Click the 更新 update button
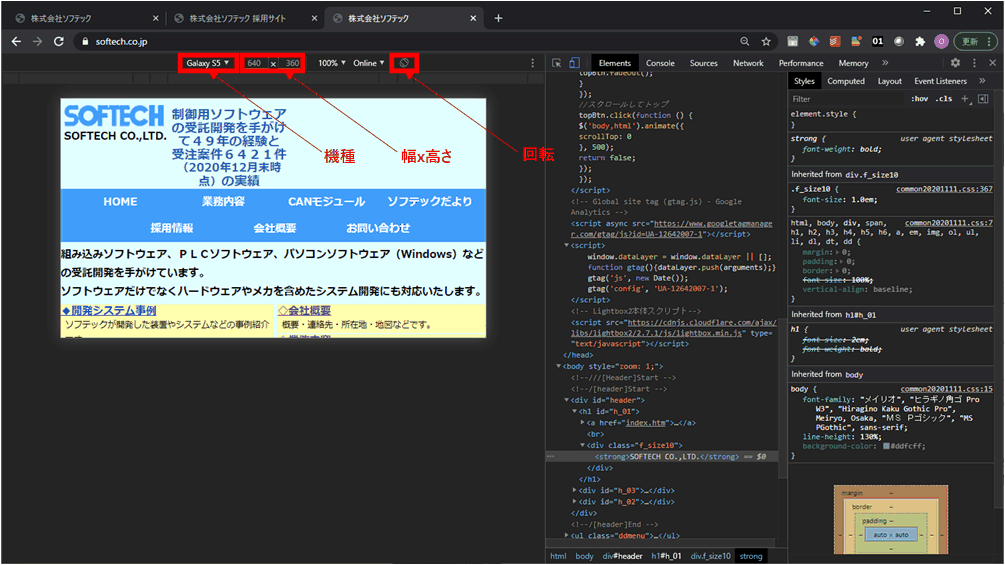 tap(976, 42)
